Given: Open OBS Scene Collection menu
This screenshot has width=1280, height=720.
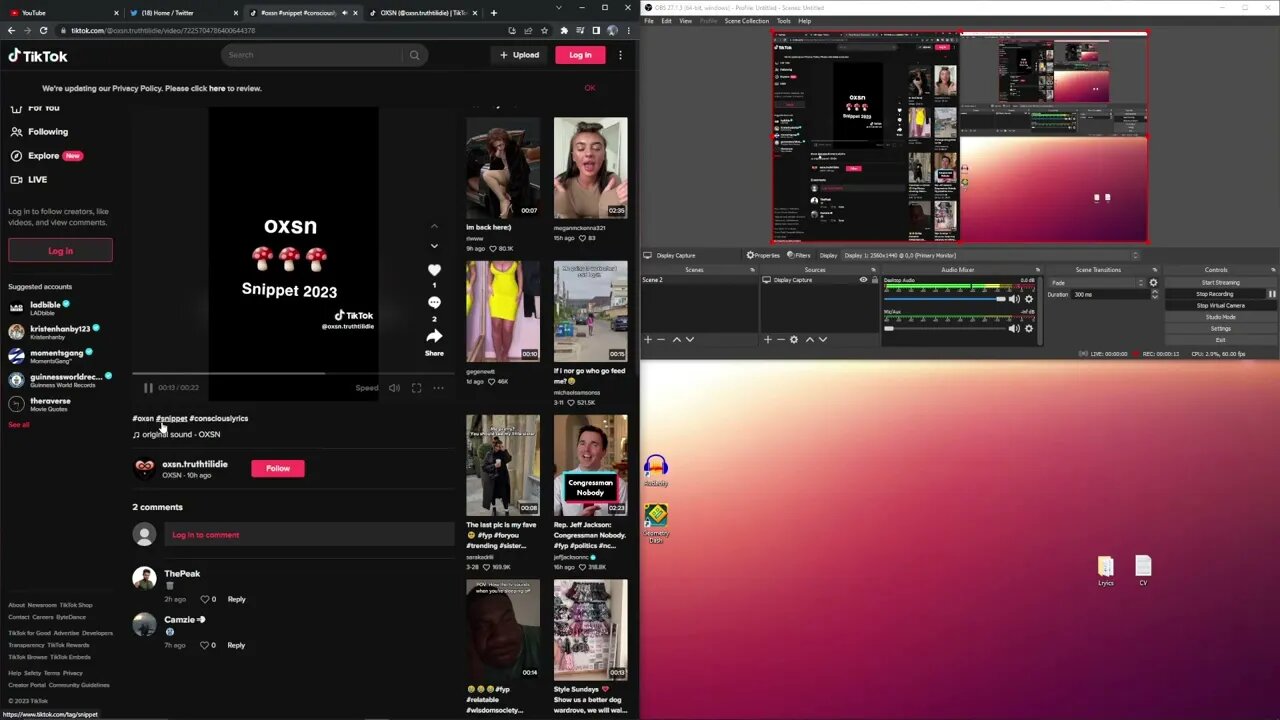Looking at the screenshot, I should point(747,21).
